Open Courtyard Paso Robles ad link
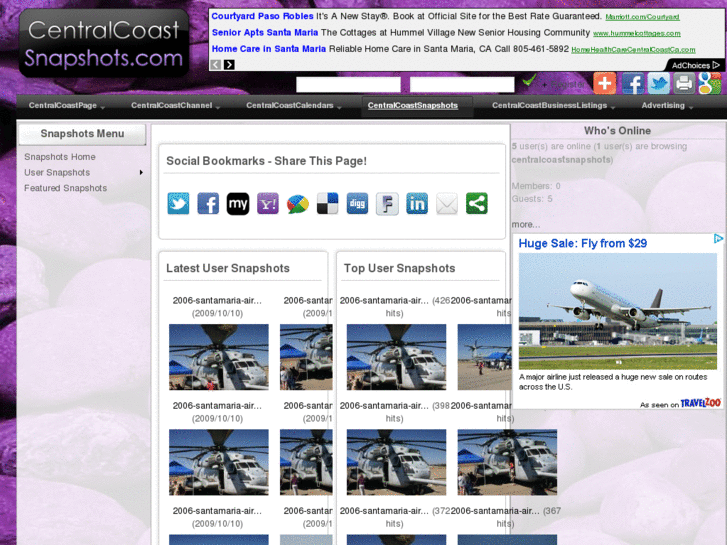 coord(262,16)
